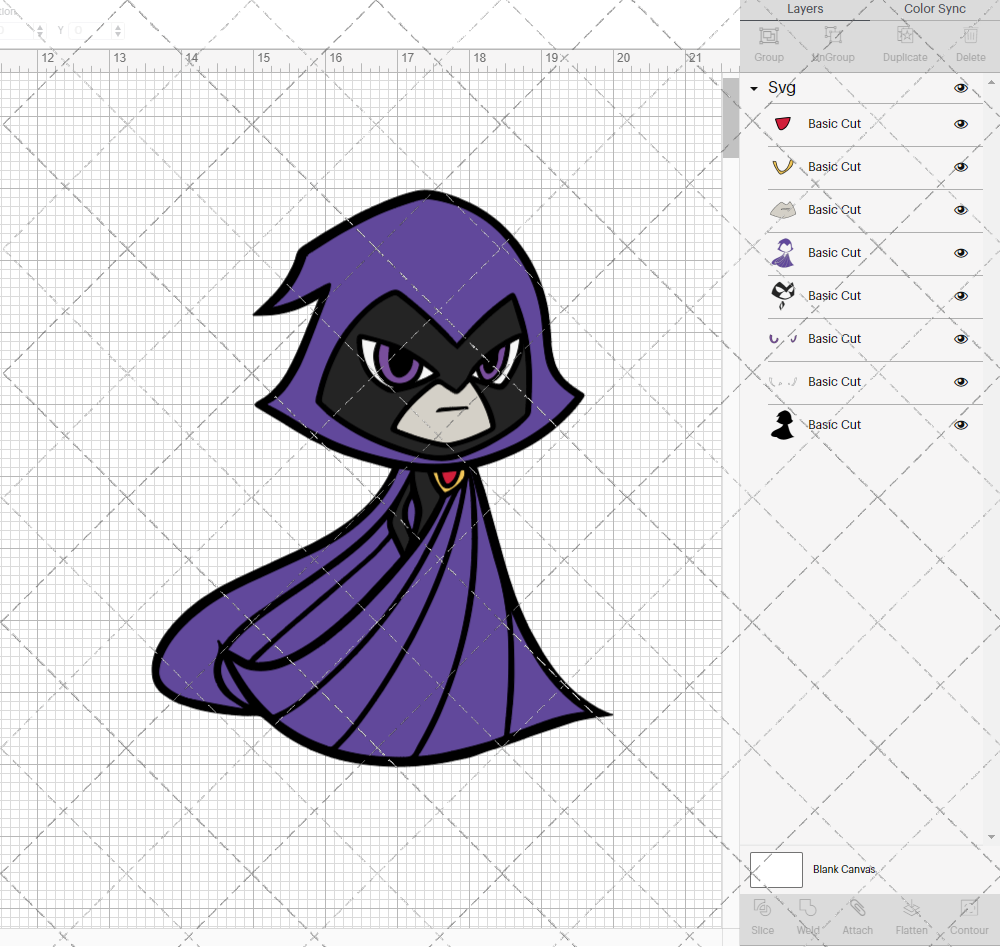This screenshot has height=947, width=1000.
Task: Increase the Y position stepper
Action: pyautogui.click(x=118, y=27)
